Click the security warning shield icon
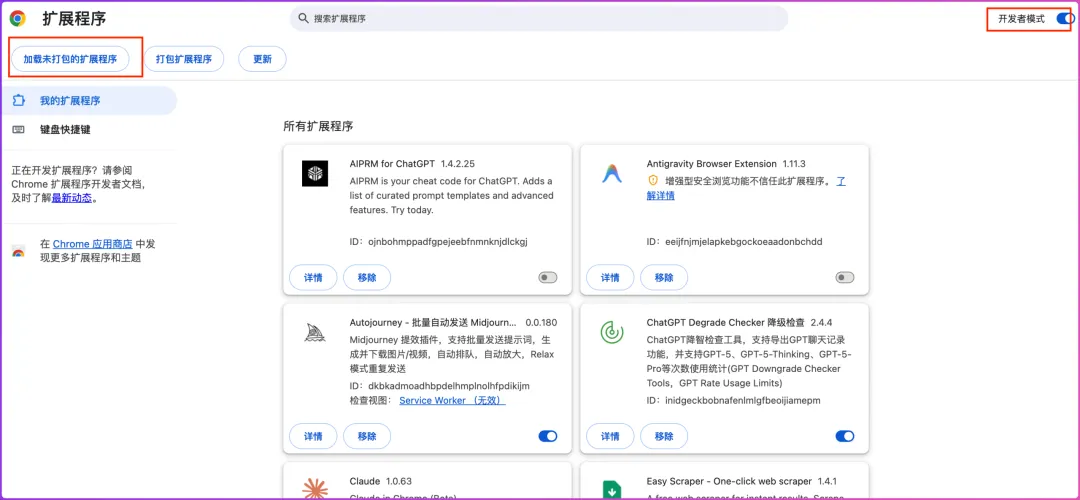This screenshot has width=1080, height=500. pyautogui.click(x=653, y=180)
